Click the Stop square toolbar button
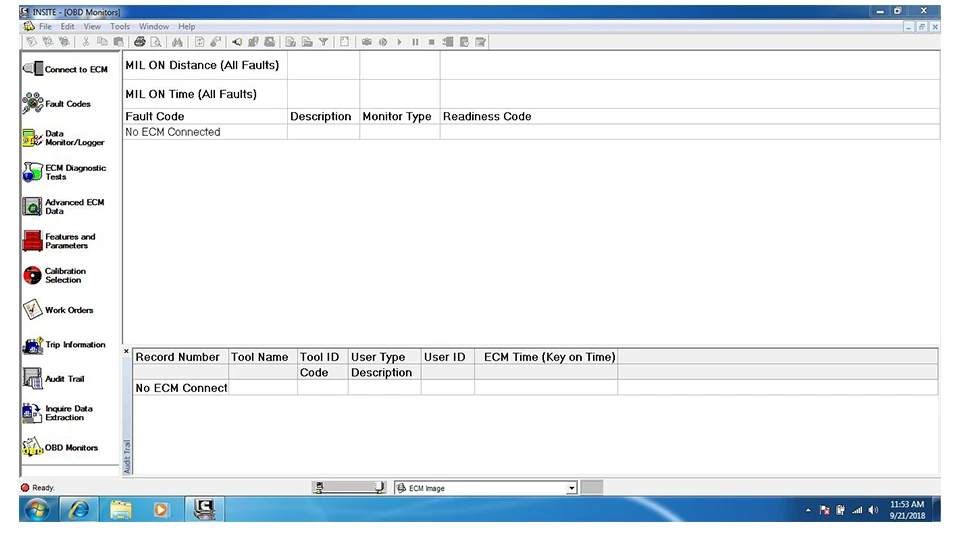Image resolution: width=960 pixels, height=541 pixels. pos(432,42)
